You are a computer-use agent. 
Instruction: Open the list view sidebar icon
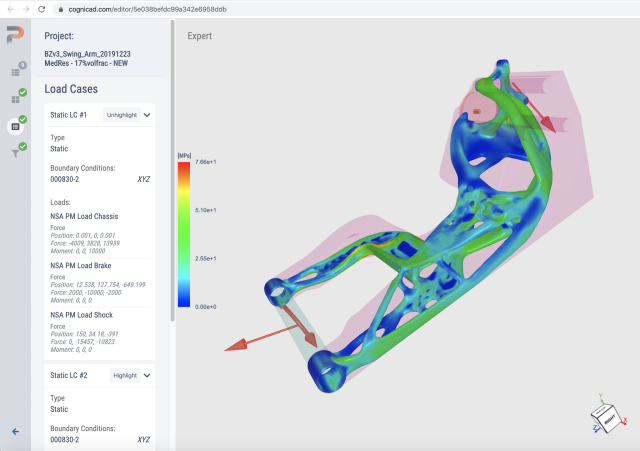(15, 72)
